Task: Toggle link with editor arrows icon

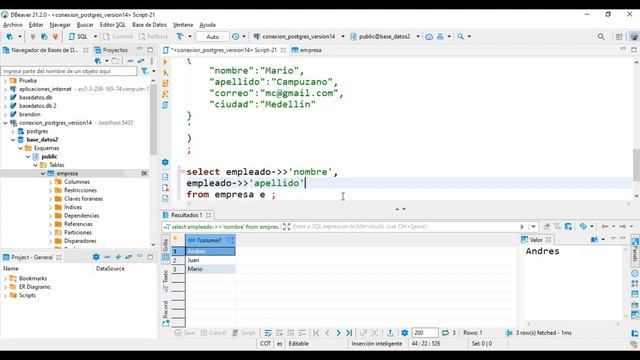Action: click(x=141, y=61)
